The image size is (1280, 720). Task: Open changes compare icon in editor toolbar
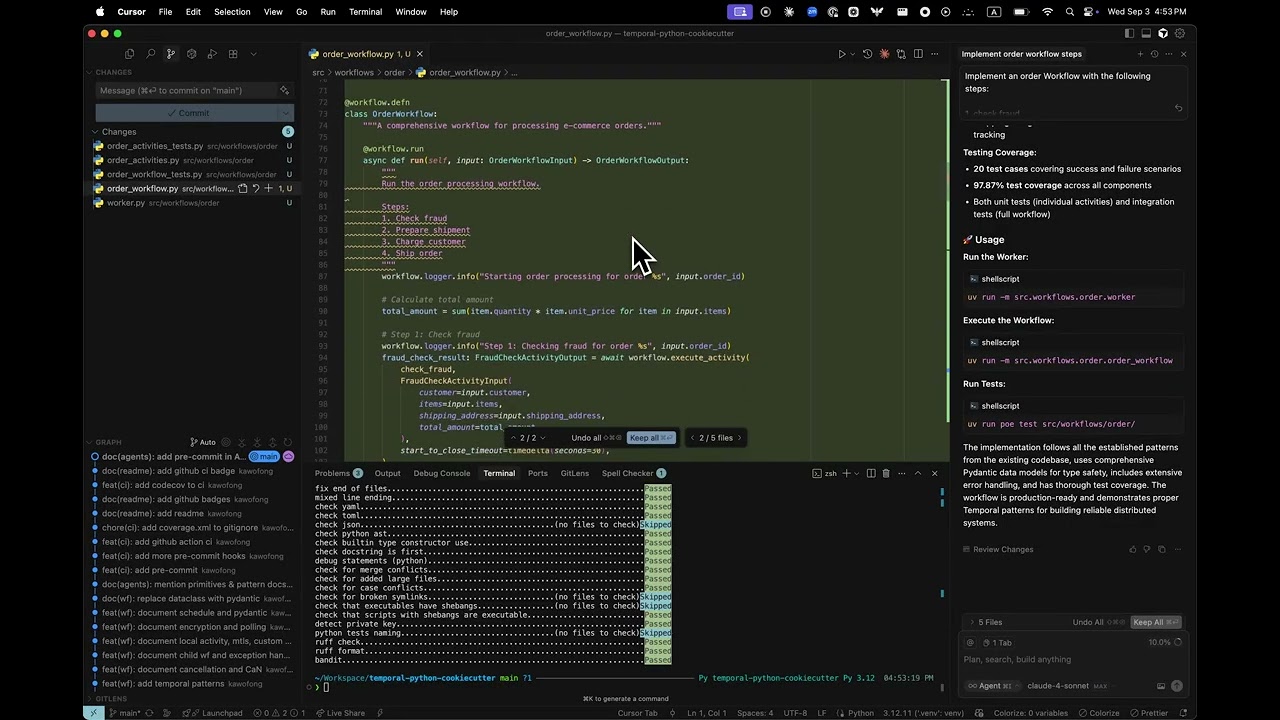coord(901,54)
